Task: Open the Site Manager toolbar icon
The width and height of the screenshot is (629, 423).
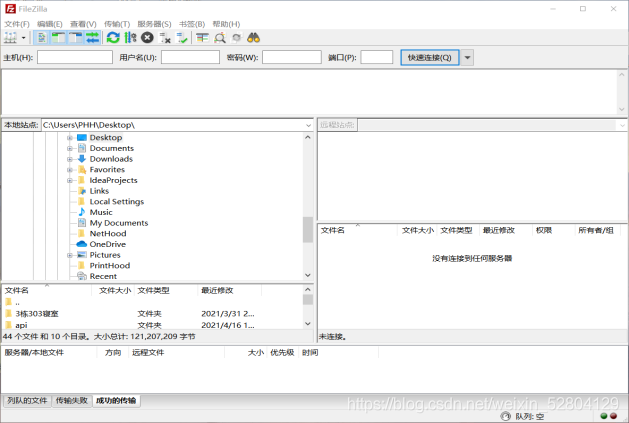Action: click(x=10, y=38)
